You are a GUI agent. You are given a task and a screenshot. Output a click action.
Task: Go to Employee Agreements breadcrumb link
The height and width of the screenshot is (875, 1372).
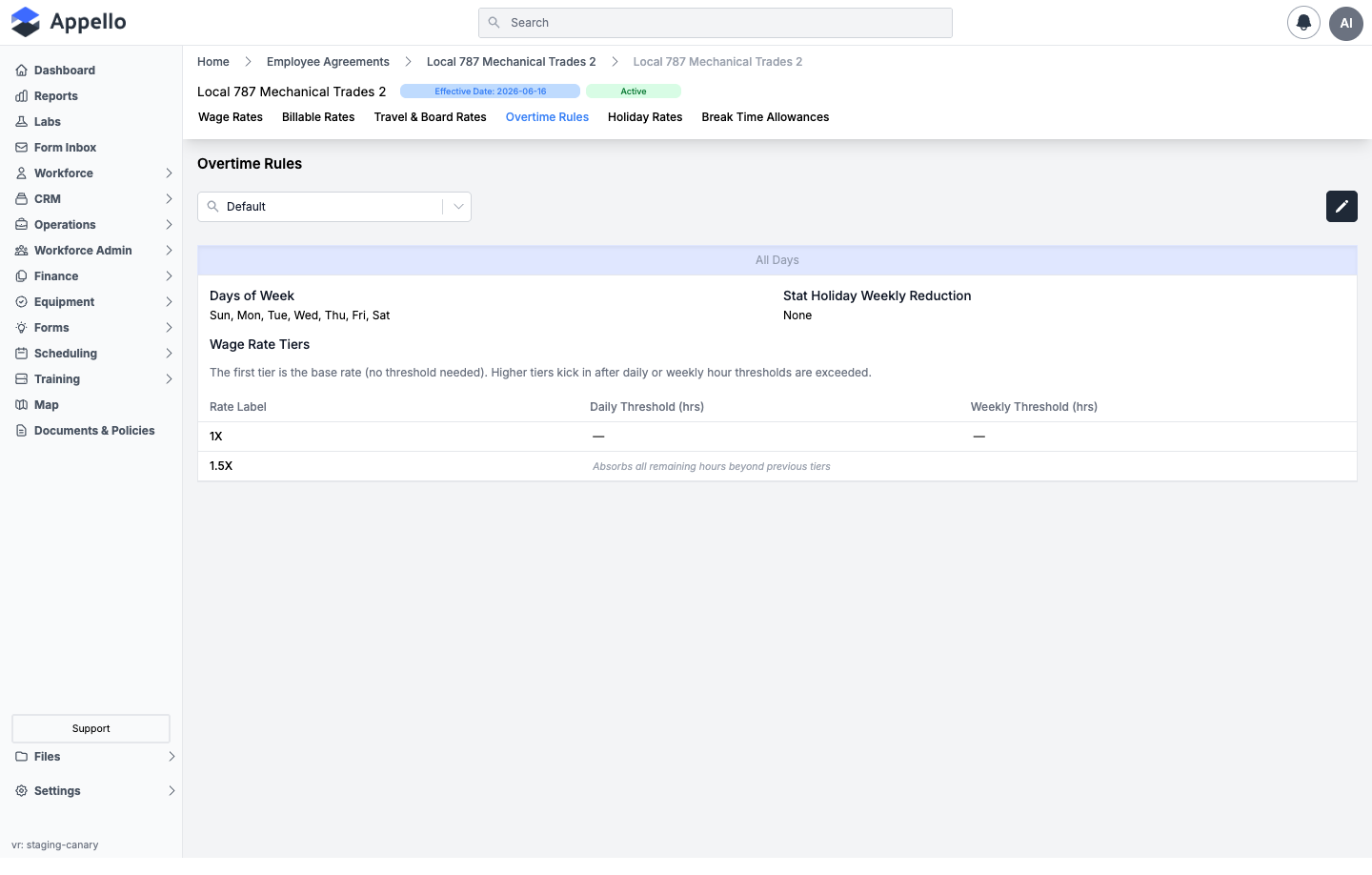point(328,62)
